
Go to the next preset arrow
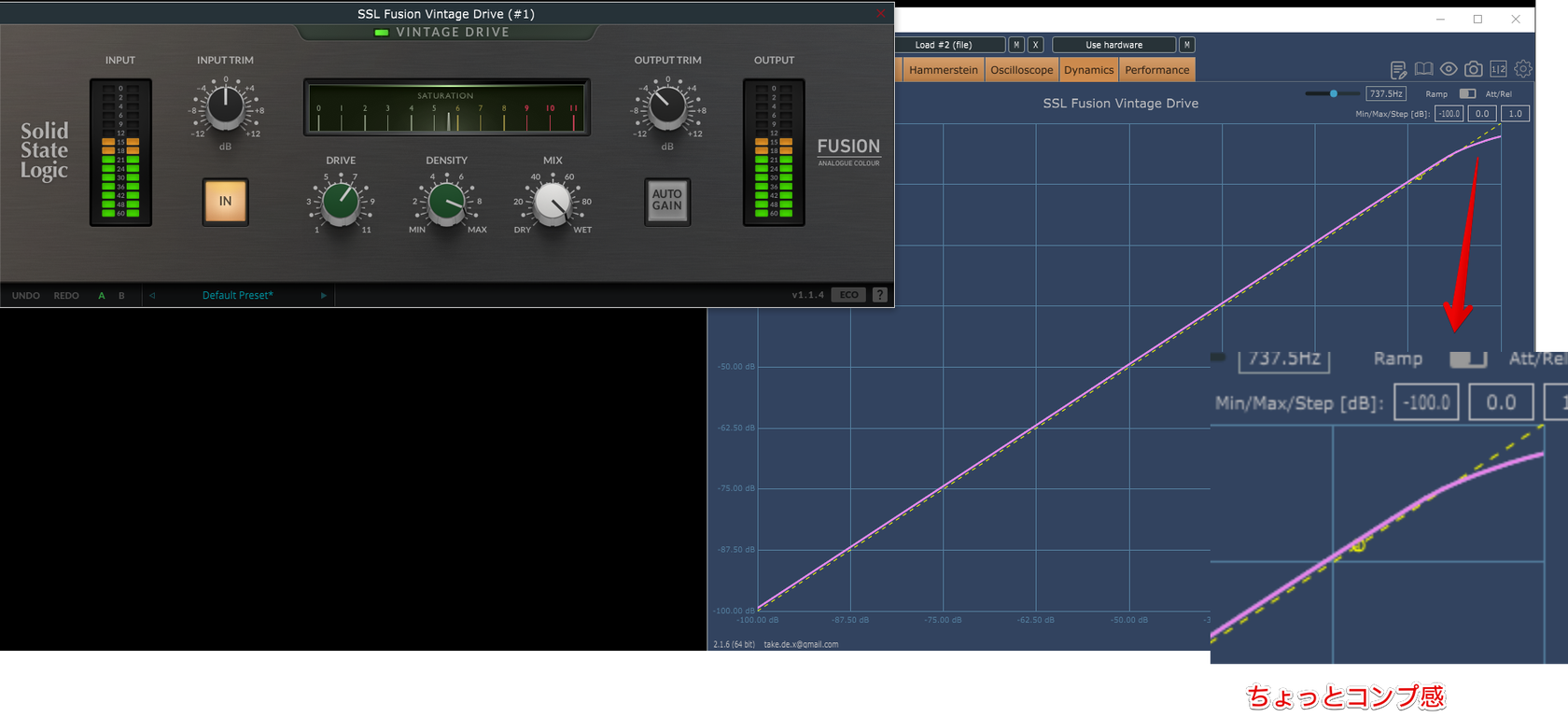(x=324, y=295)
